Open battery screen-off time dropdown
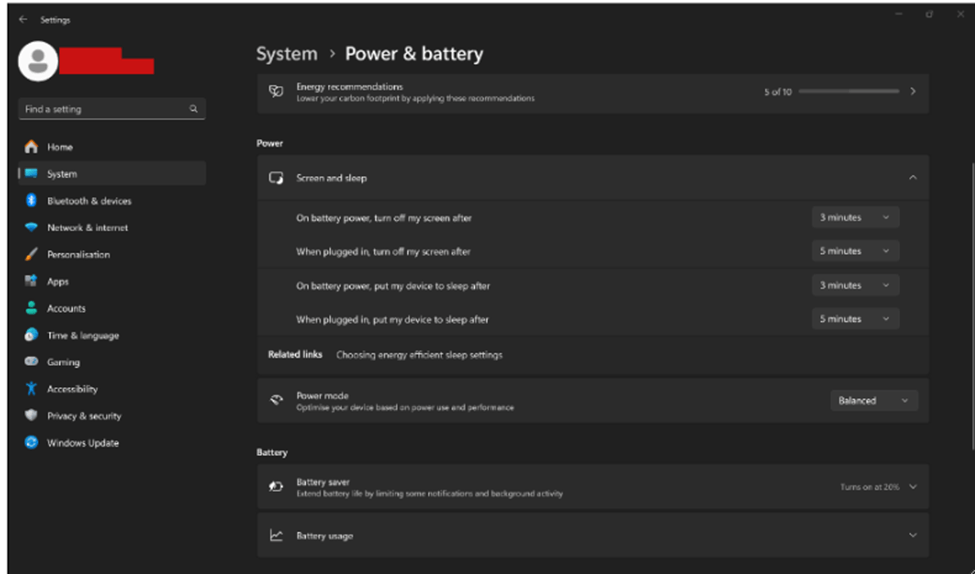The height and width of the screenshot is (574, 975). 856,217
